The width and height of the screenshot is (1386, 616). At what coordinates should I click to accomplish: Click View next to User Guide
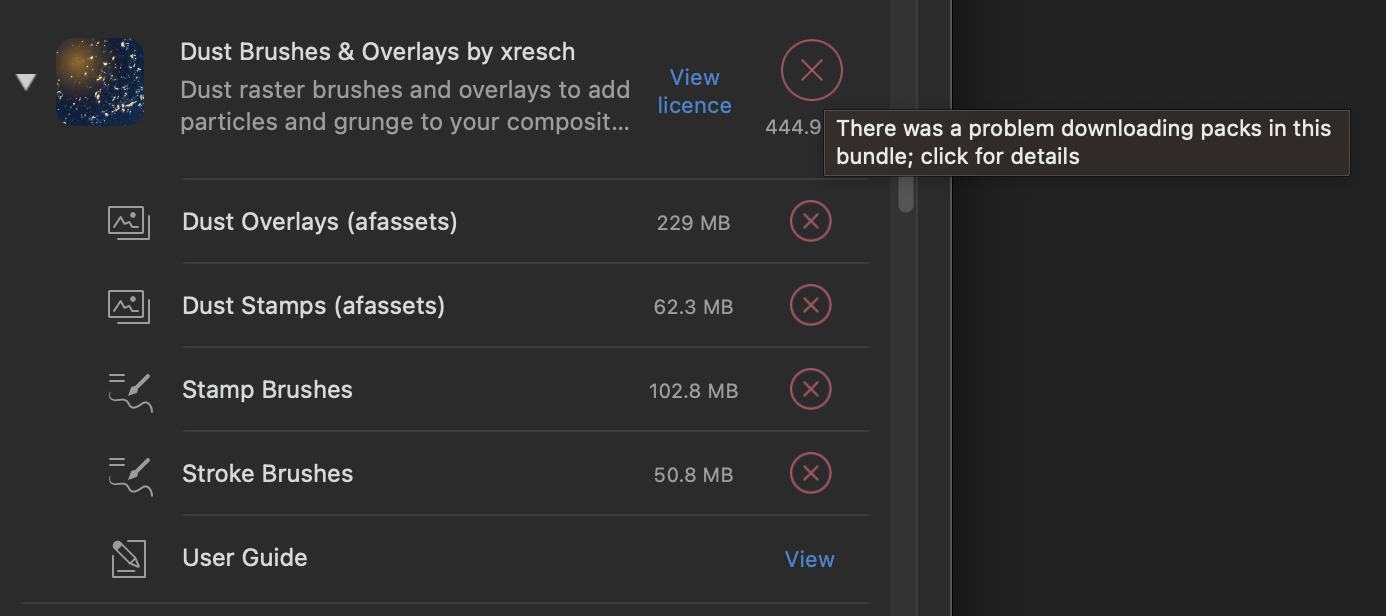coord(809,559)
